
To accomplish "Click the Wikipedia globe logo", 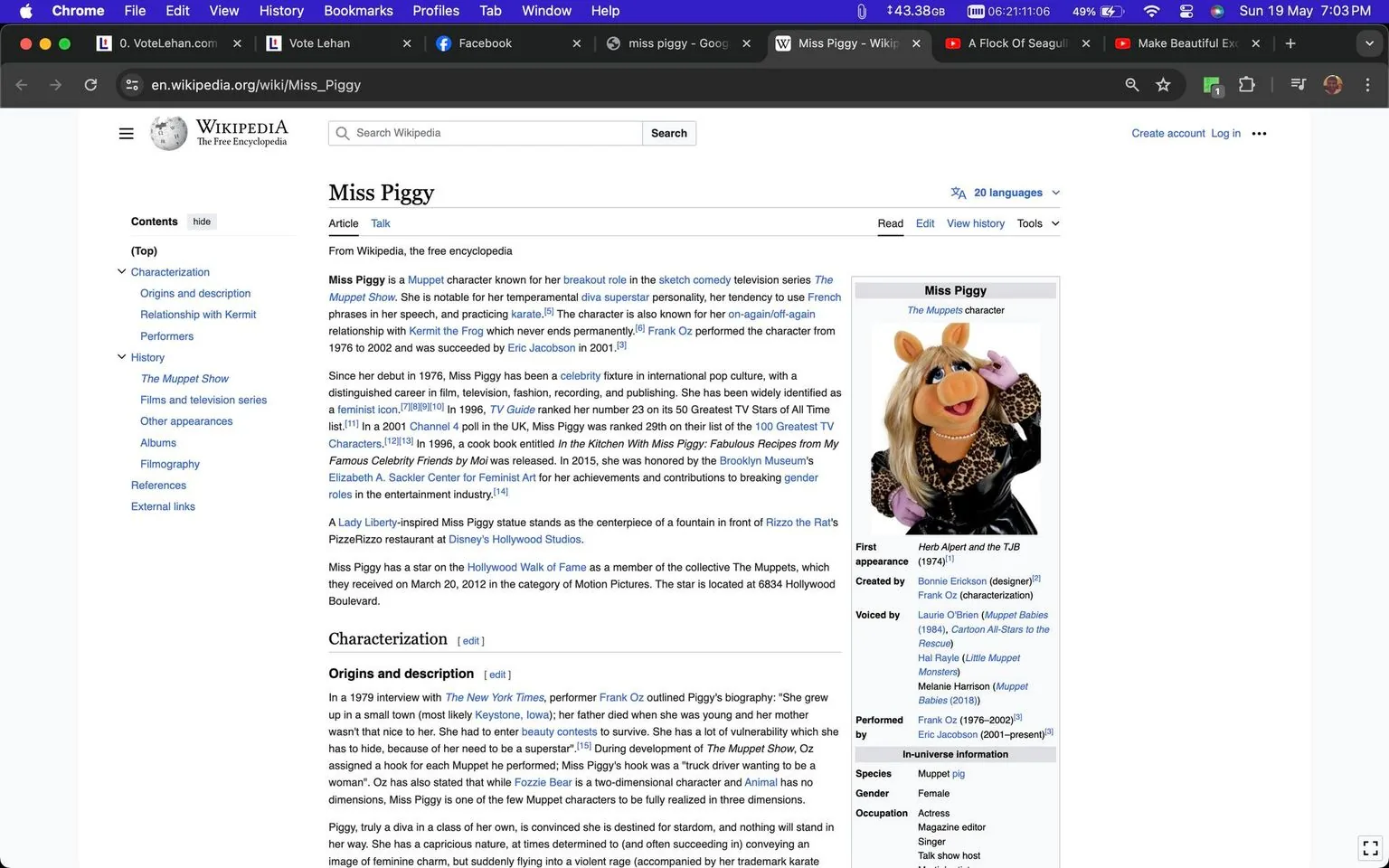I will click(168, 132).
